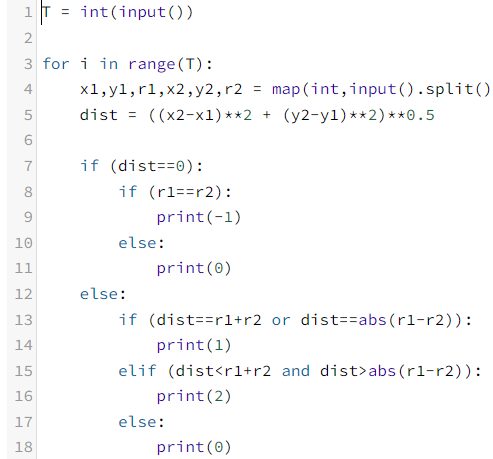This screenshot has height=459, width=493.
Task: Click line number 4 in the gutter
Action: click(28, 89)
